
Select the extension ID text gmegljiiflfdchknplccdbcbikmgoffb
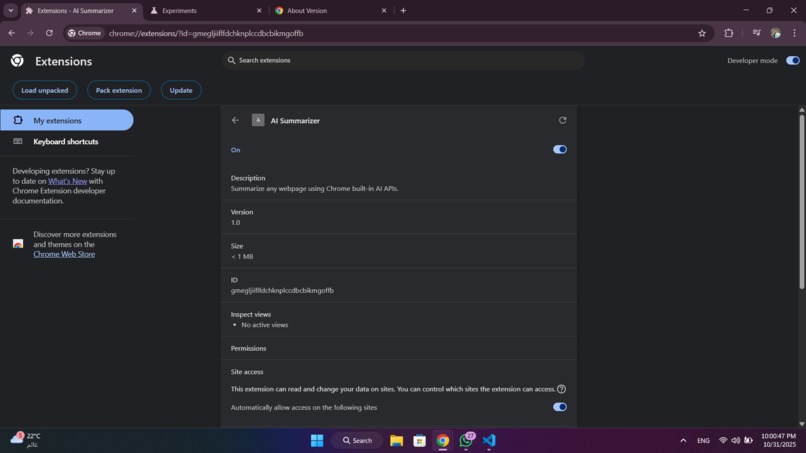pos(282,291)
